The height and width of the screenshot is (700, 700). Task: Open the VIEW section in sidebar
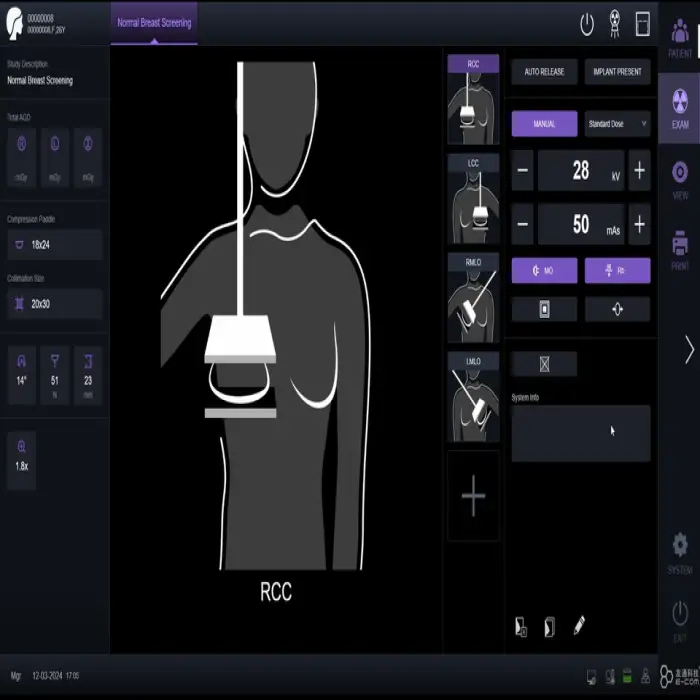pos(679,178)
